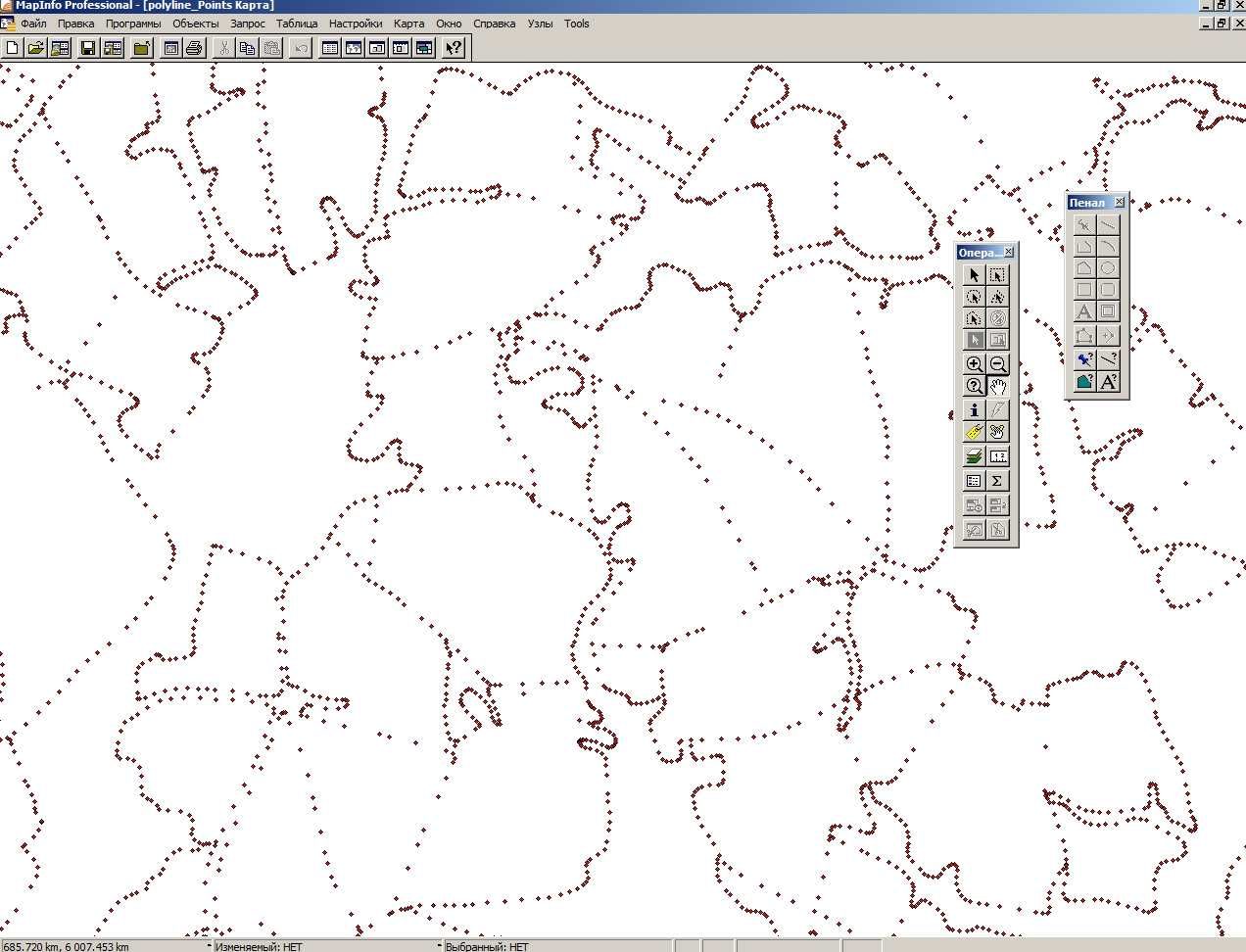Image resolution: width=1246 pixels, height=952 pixels.
Task: Pick the Zoom Out magnifier tool
Action: click(x=997, y=364)
